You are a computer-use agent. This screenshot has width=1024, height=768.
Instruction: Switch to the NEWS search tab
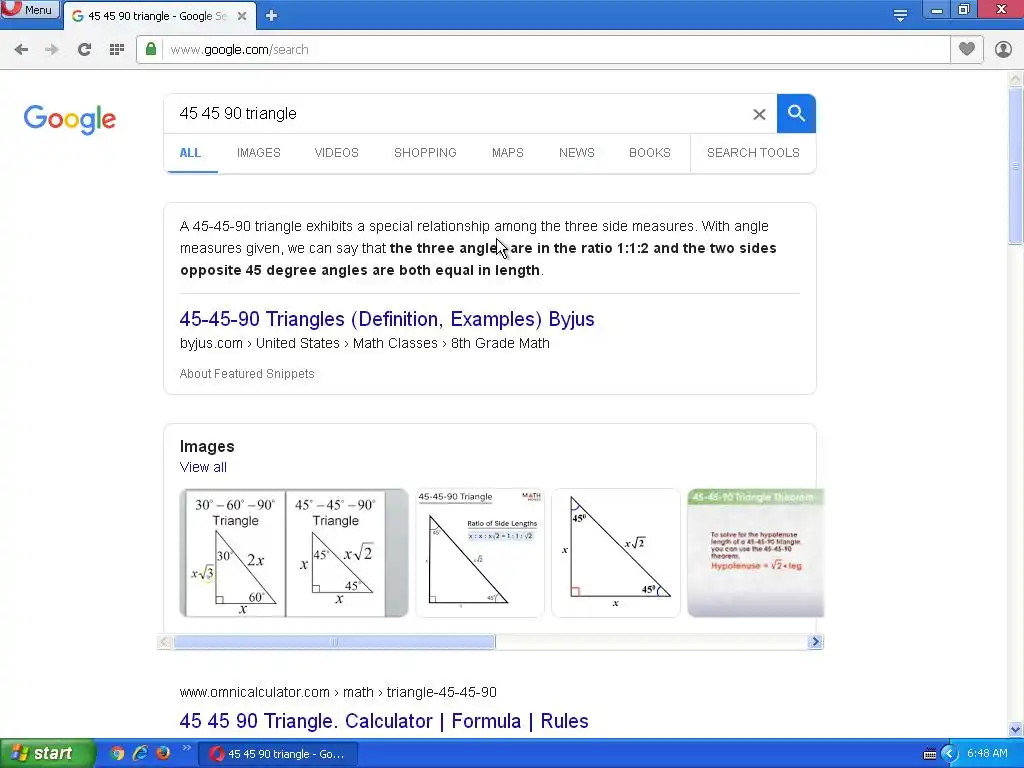(577, 153)
